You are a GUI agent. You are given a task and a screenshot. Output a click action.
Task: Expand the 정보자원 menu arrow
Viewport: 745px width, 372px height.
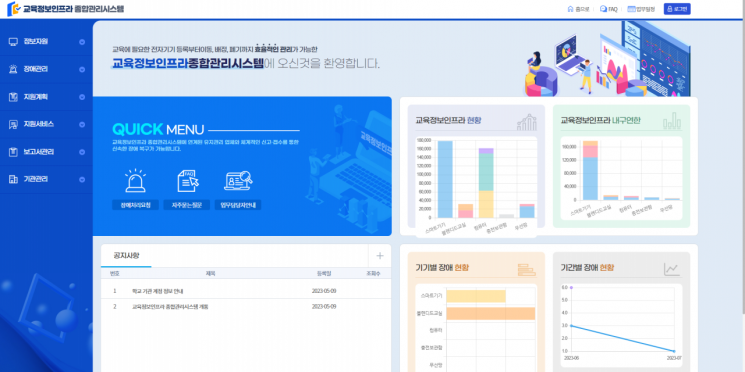82,42
